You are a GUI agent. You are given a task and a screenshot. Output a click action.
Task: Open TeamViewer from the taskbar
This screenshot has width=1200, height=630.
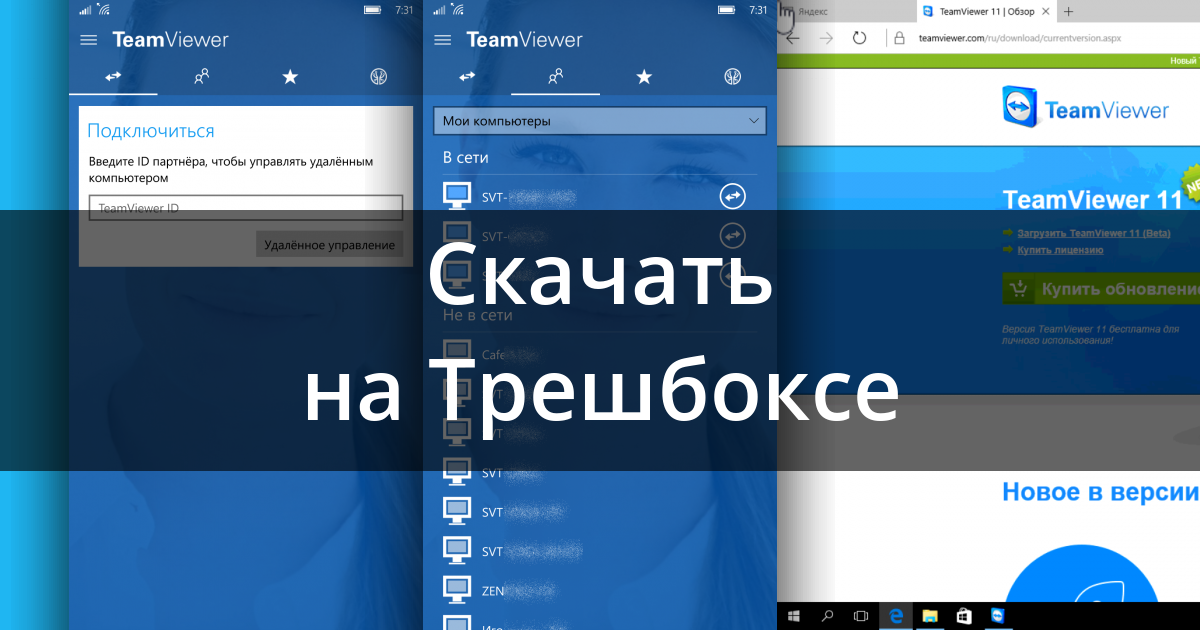coord(997,616)
